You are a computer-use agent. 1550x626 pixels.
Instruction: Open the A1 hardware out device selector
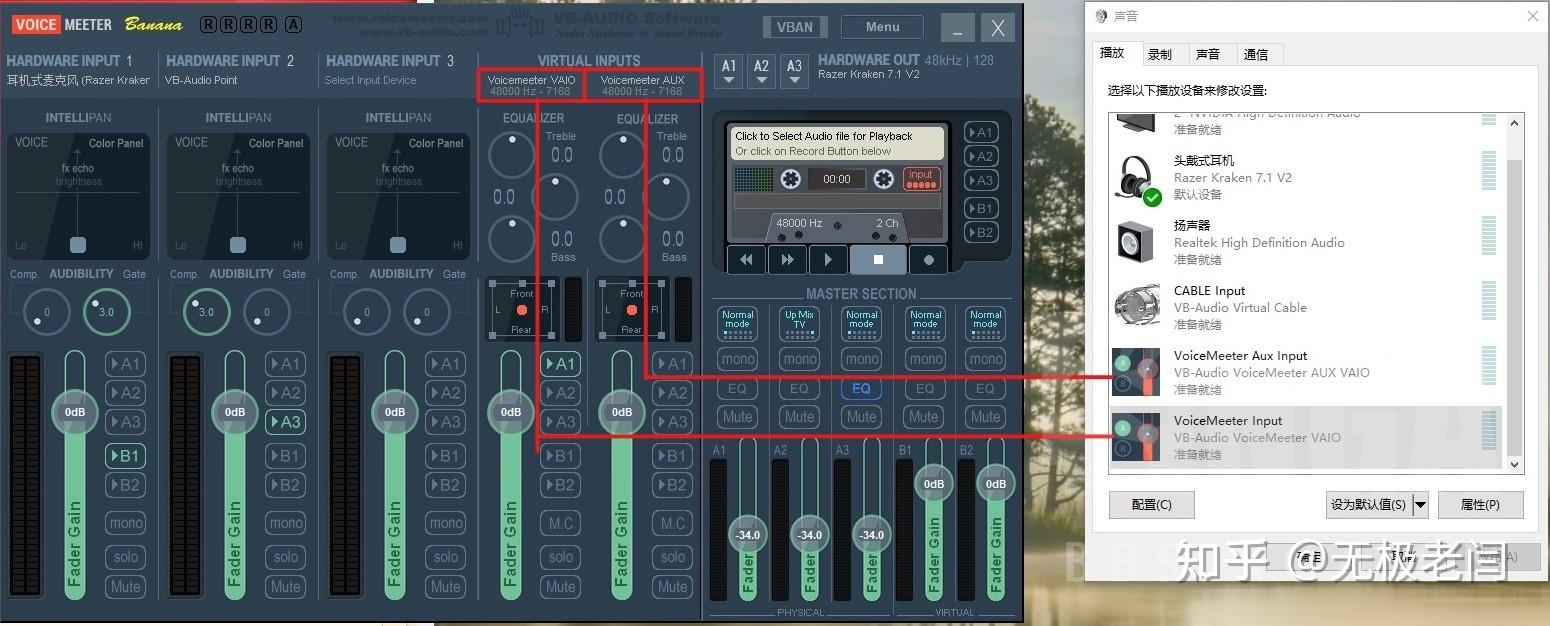[729, 71]
